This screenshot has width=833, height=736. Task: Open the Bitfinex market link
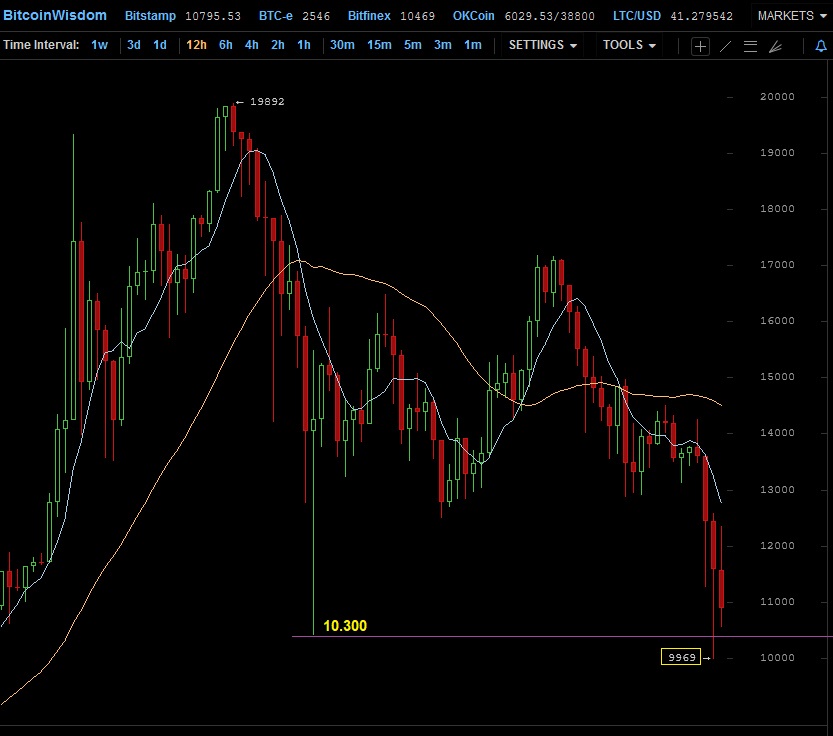tap(369, 16)
